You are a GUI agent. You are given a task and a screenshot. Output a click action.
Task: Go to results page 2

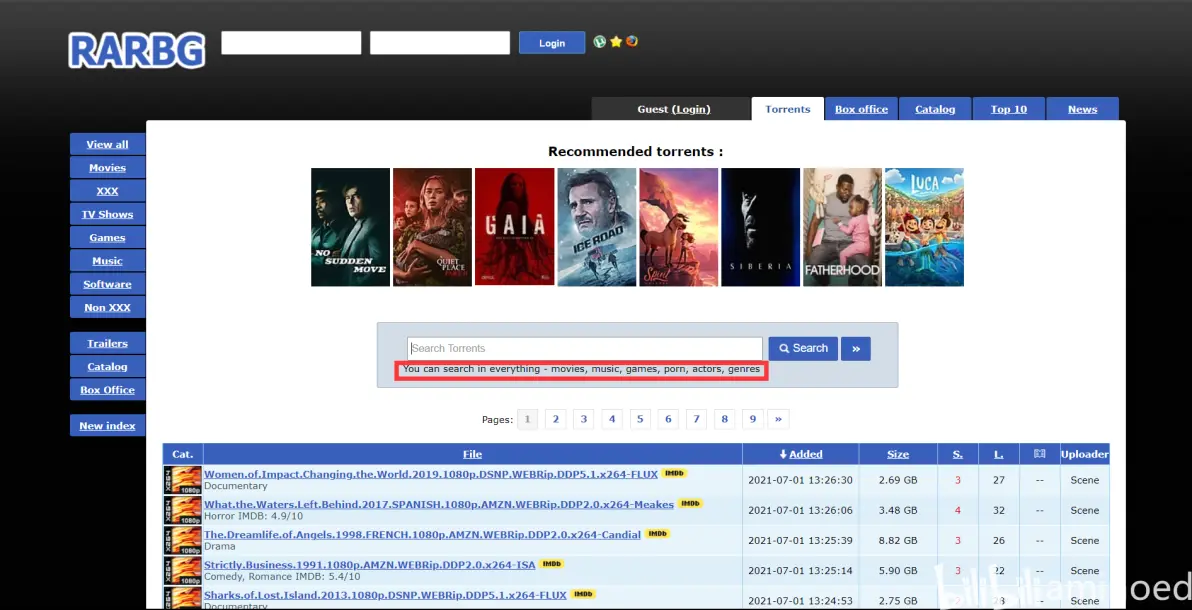(x=556, y=419)
